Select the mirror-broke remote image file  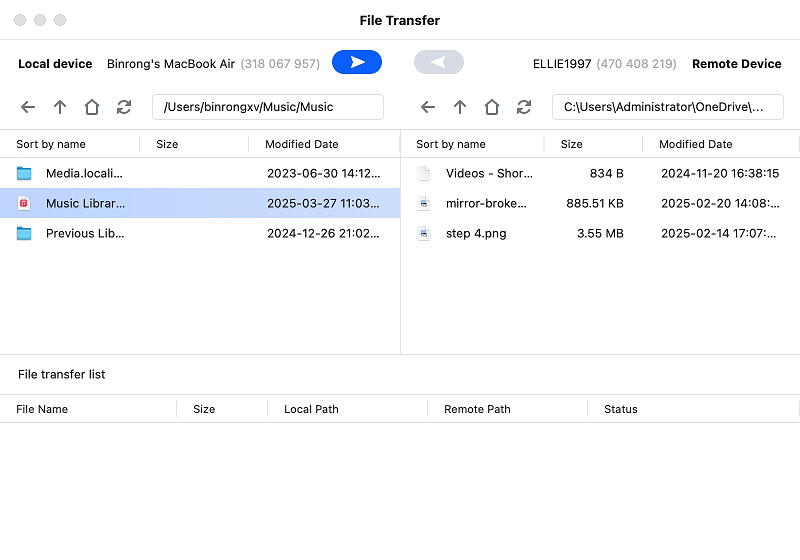tap(486, 203)
